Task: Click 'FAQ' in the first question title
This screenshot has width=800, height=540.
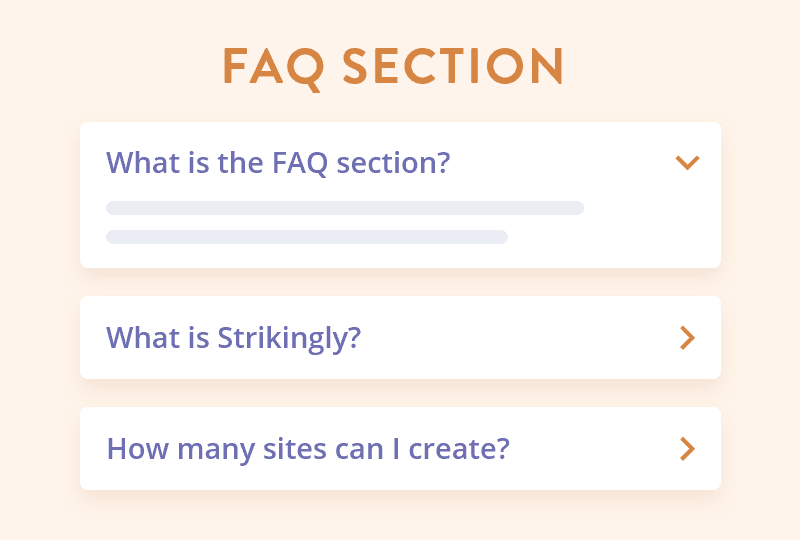Action: click(300, 162)
